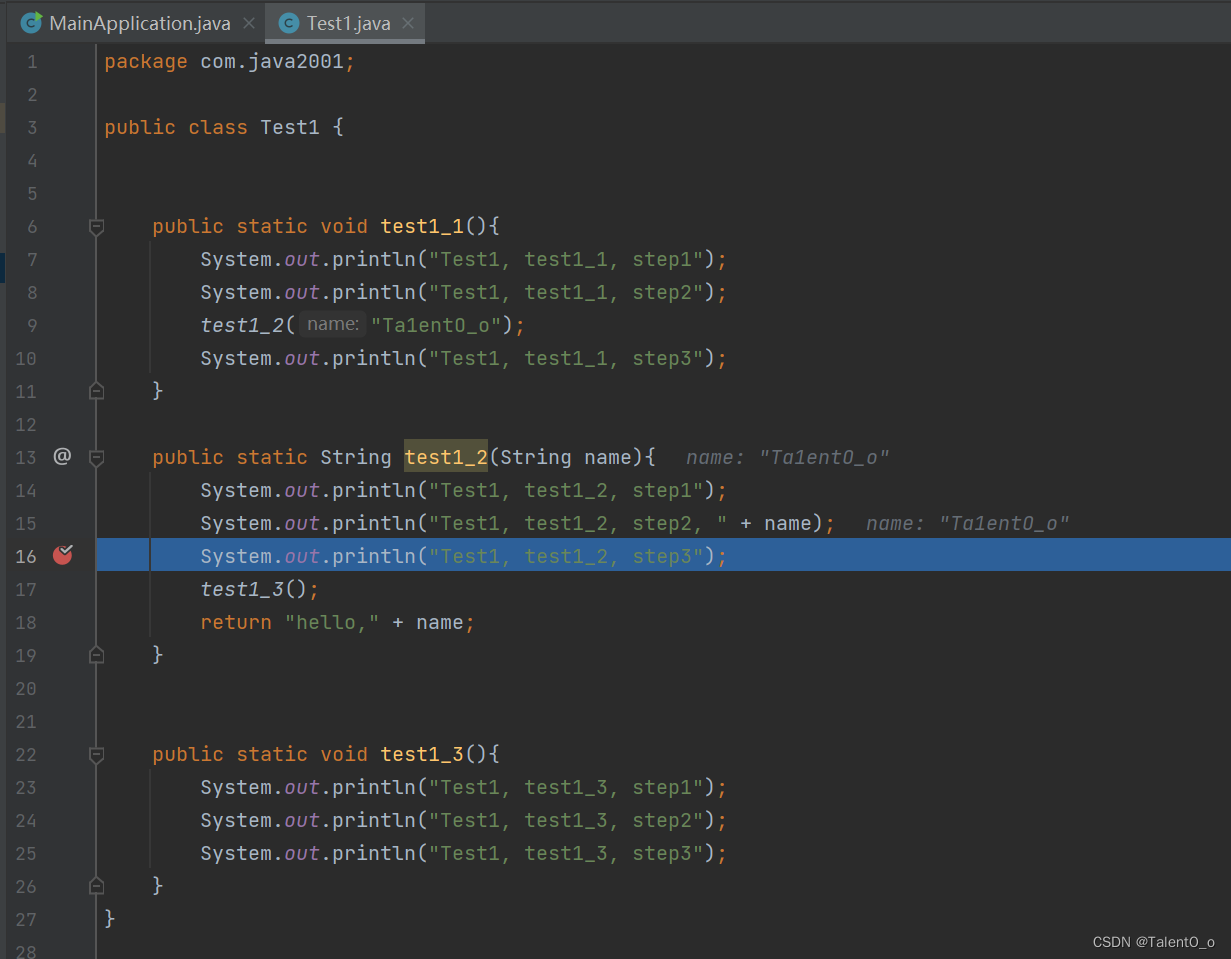Switch to the MainApplication.java tab
This screenshot has width=1231, height=959.
click(139, 23)
